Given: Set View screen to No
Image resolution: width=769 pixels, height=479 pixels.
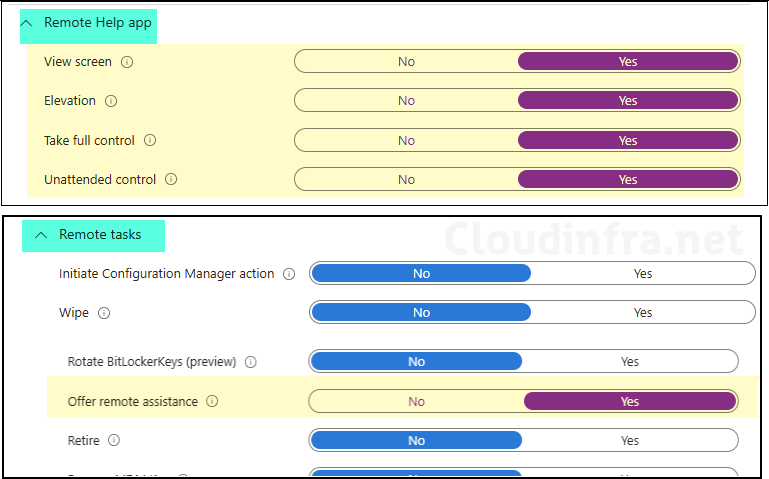Looking at the screenshot, I should click(406, 62).
